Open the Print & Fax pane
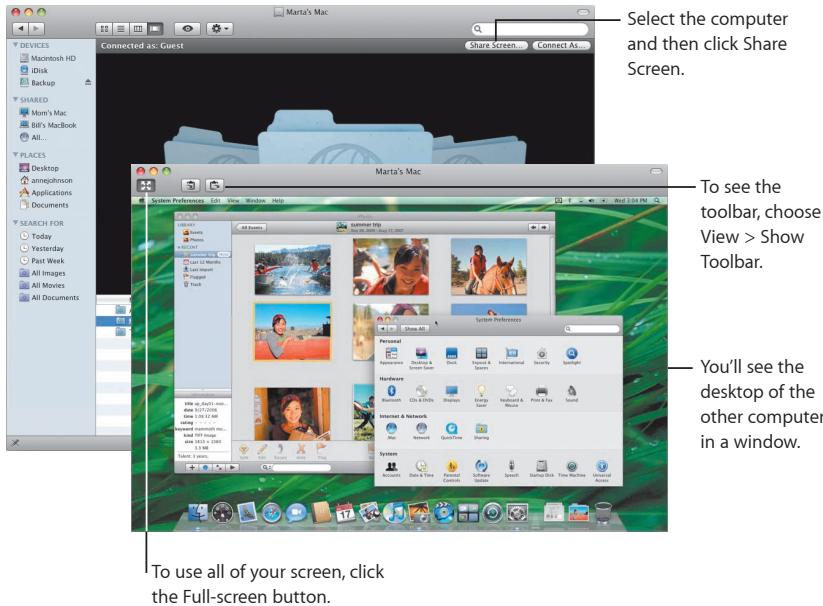Image resolution: width=823 pixels, height=606 pixels. click(542, 394)
